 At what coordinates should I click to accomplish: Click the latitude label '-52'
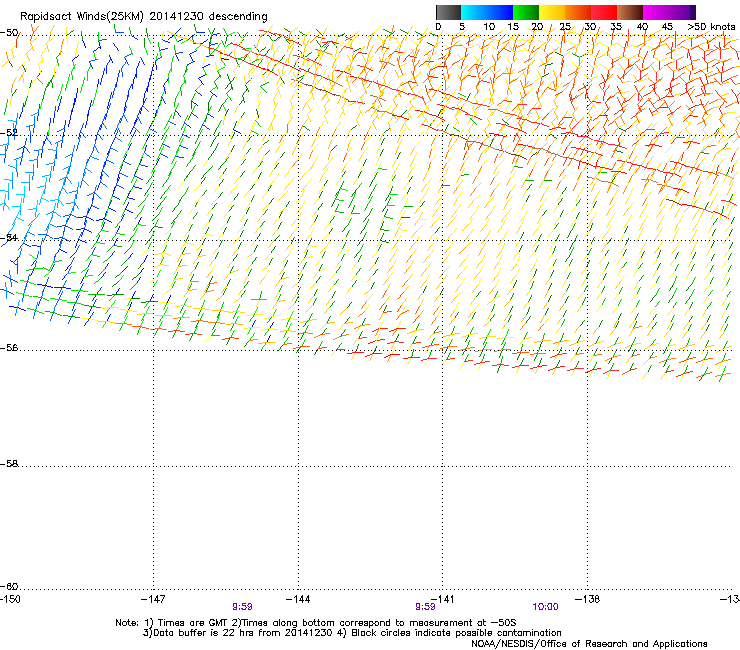pyautogui.click(x=9, y=133)
